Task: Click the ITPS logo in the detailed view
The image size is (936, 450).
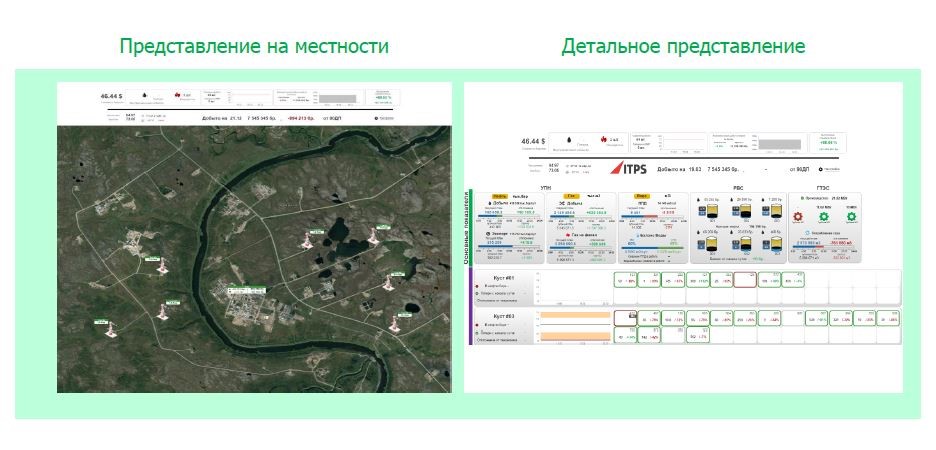Action: click(627, 168)
